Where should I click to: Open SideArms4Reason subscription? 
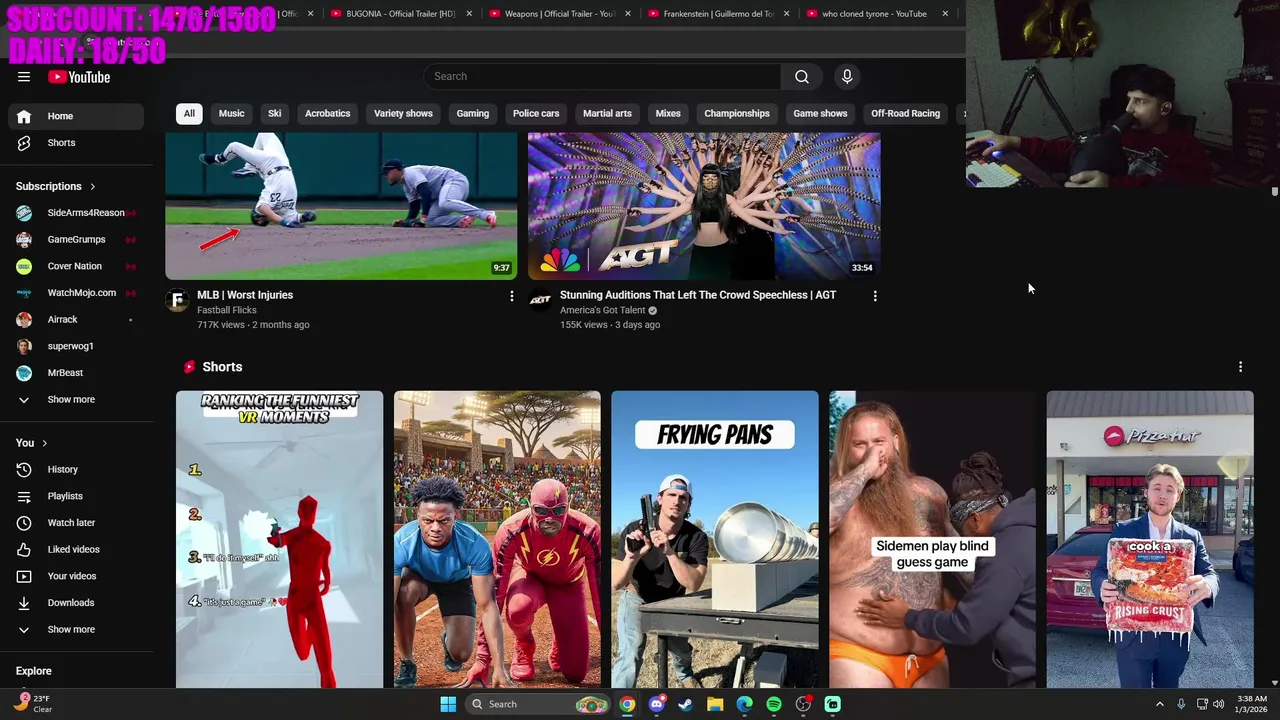76,213
